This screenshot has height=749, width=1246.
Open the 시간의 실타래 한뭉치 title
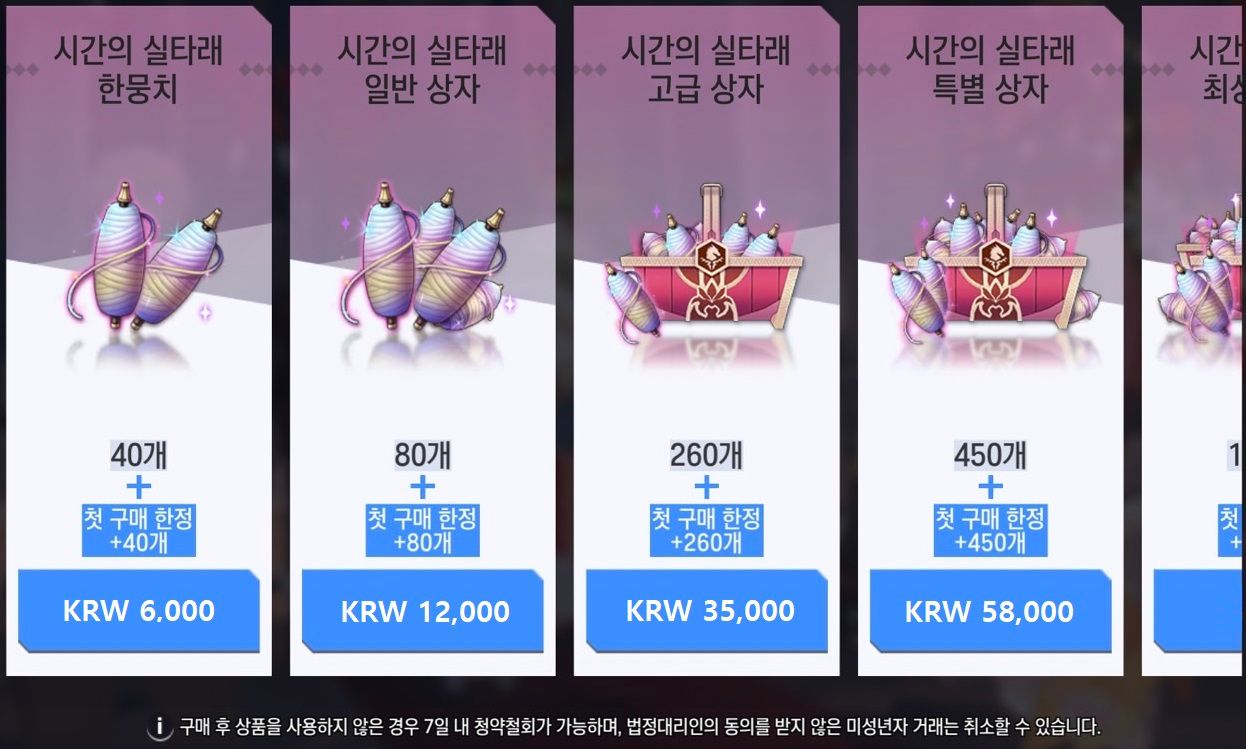click(139, 70)
